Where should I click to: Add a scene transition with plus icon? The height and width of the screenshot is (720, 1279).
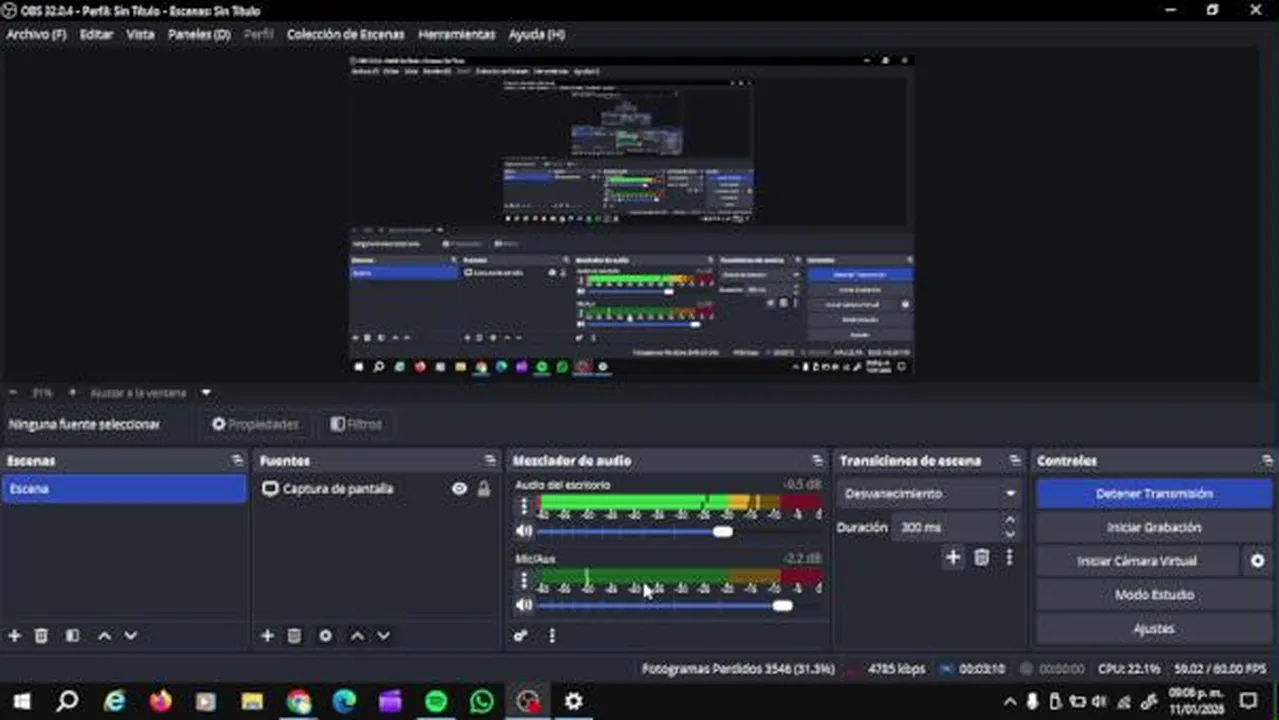(x=953, y=558)
